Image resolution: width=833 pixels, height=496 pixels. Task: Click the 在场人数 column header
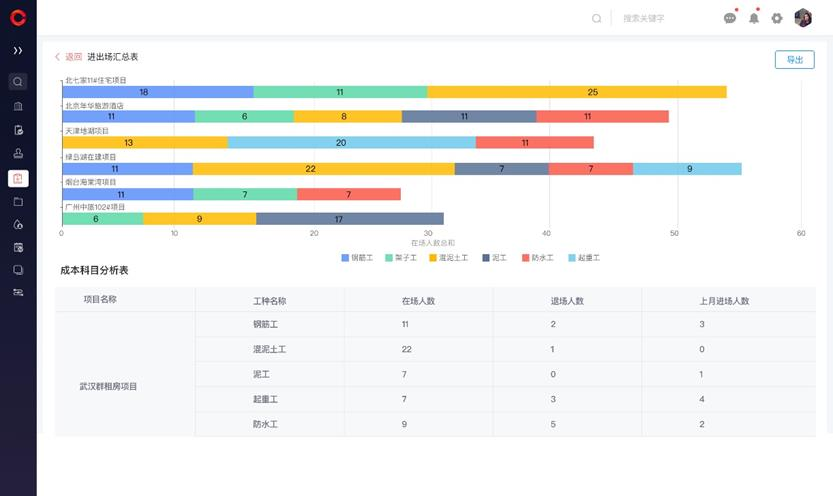click(x=419, y=300)
